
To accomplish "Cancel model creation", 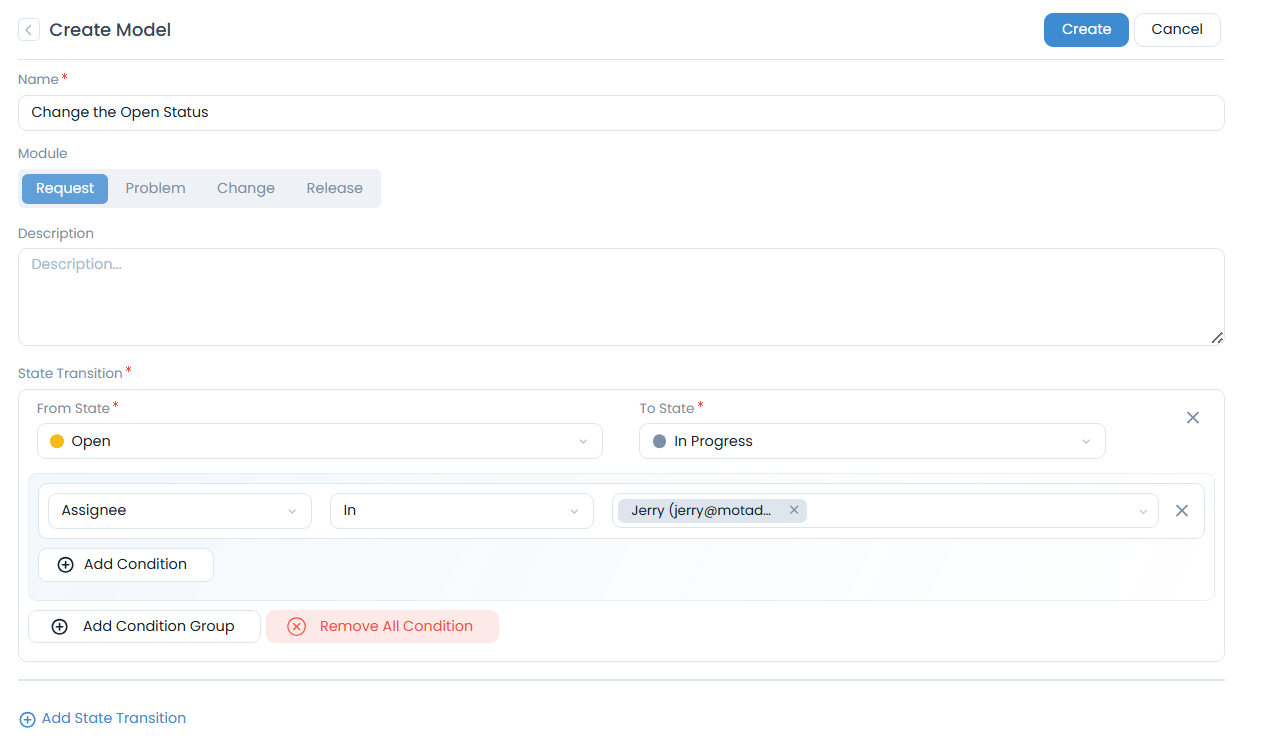I will [1176, 30].
